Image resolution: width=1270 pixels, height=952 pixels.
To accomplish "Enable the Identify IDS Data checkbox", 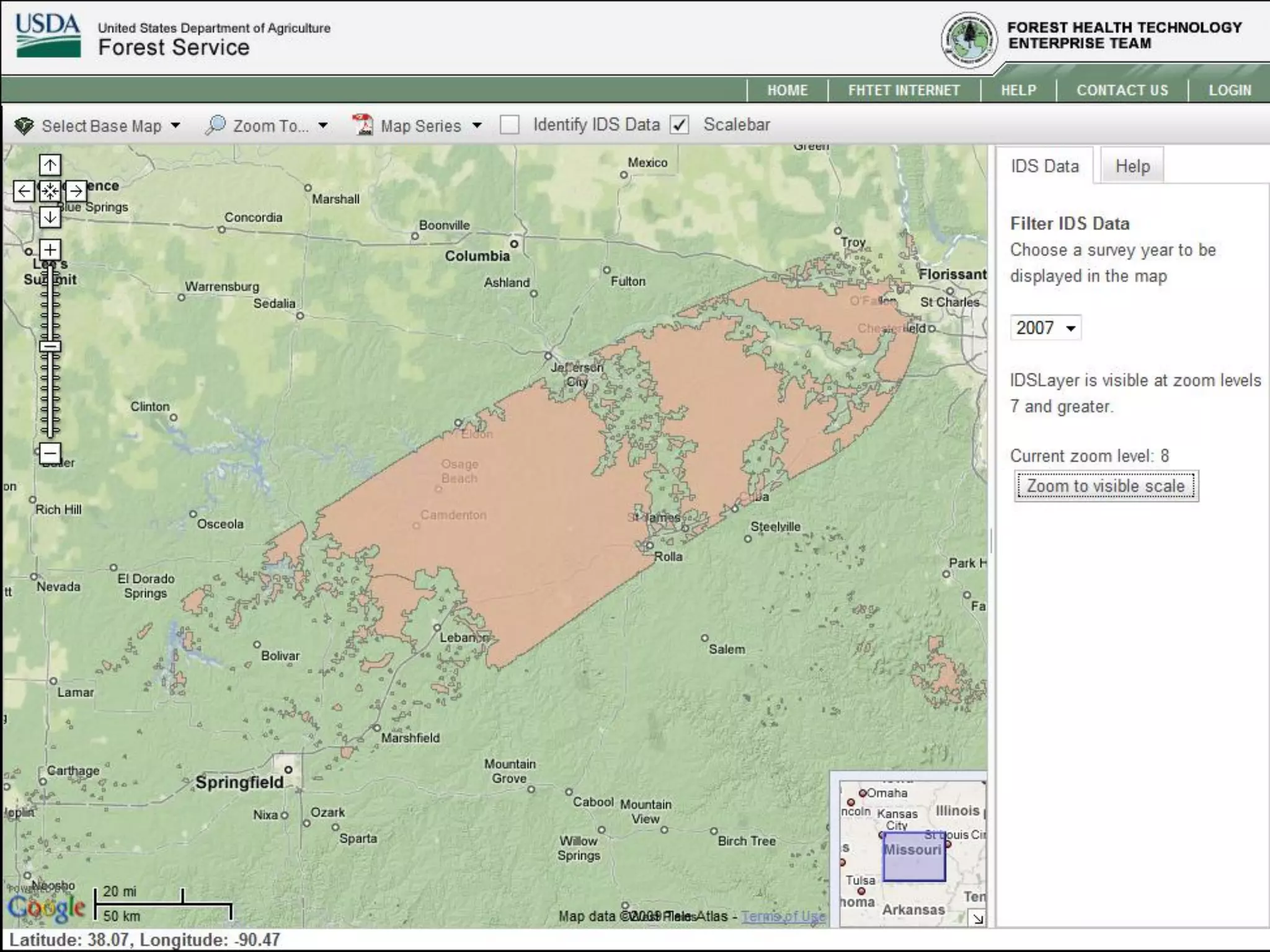I will tap(509, 125).
